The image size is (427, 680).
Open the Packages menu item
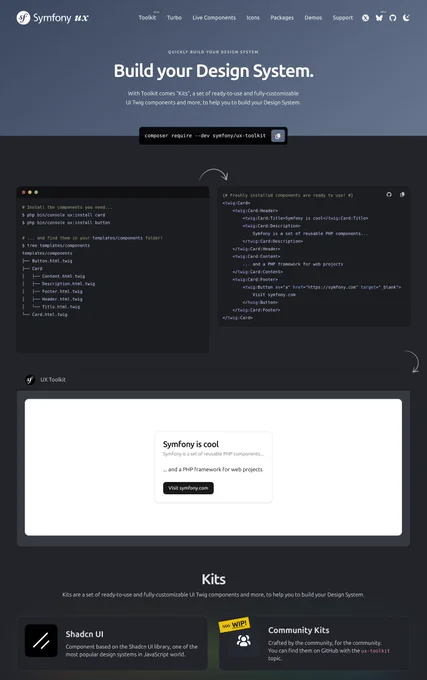coord(282,18)
